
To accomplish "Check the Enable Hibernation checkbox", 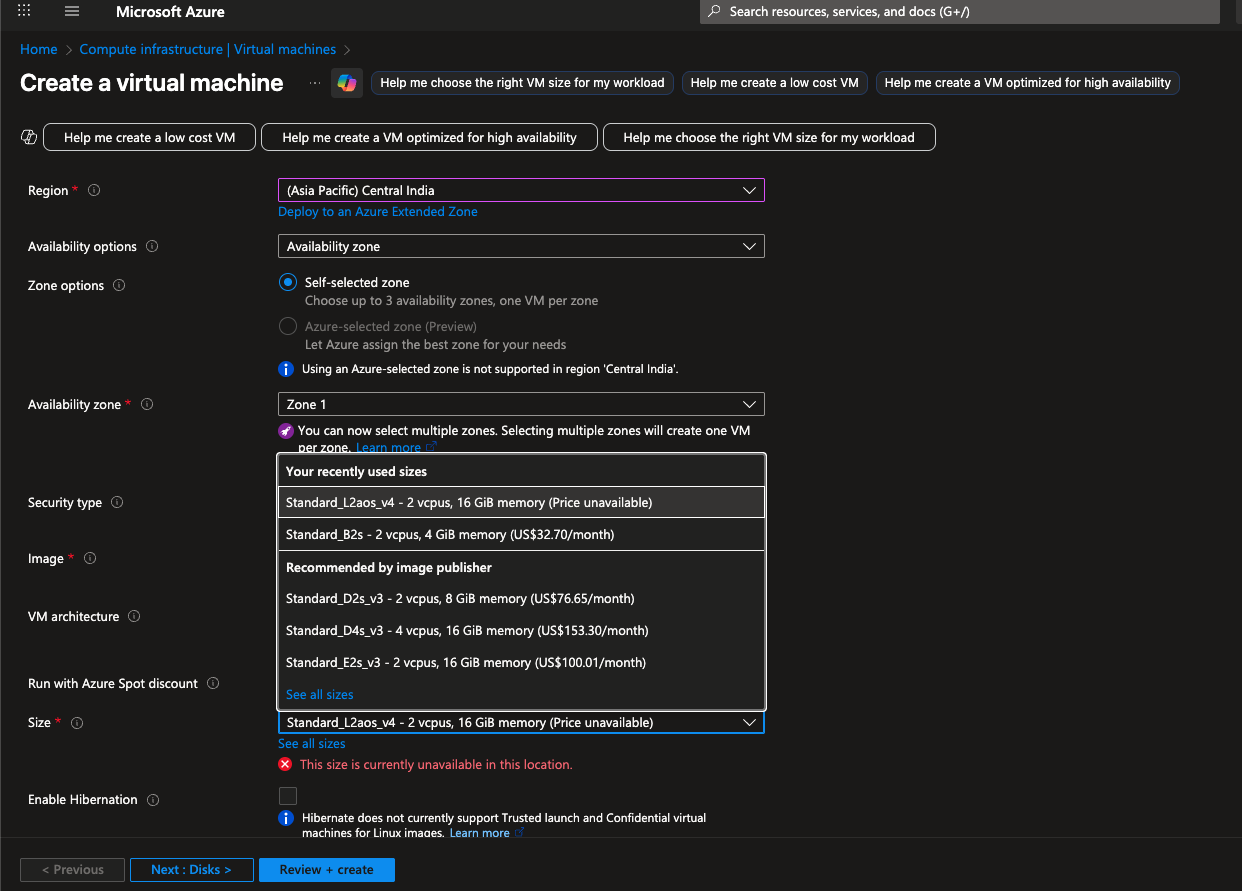I will point(288,796).
